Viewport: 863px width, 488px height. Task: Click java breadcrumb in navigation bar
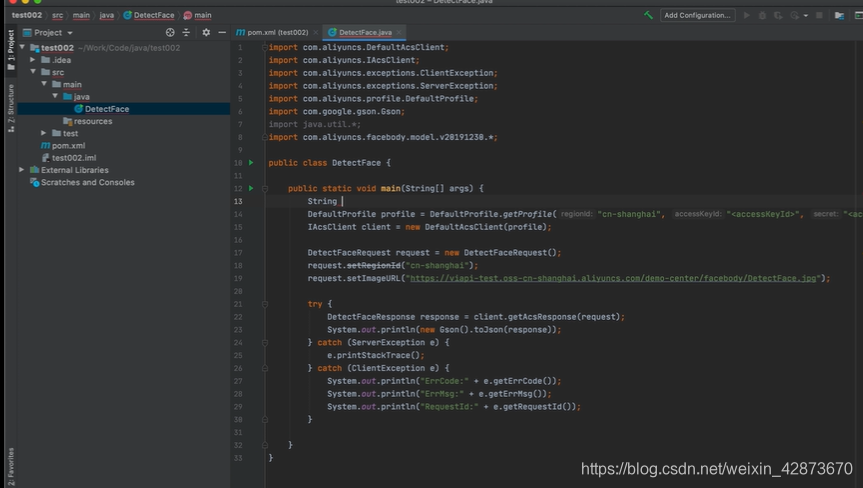coord(107,15)
